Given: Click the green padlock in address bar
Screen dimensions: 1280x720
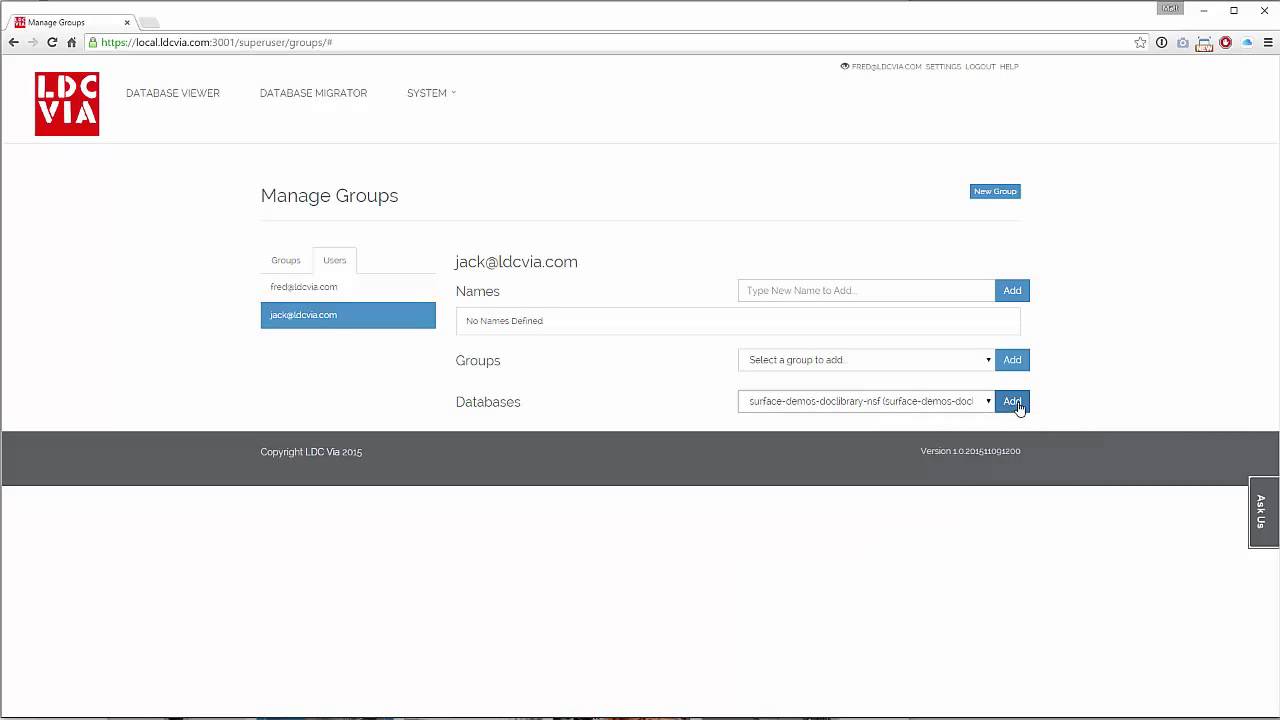Looking at the screenshot, I should (x=92, y=42).
